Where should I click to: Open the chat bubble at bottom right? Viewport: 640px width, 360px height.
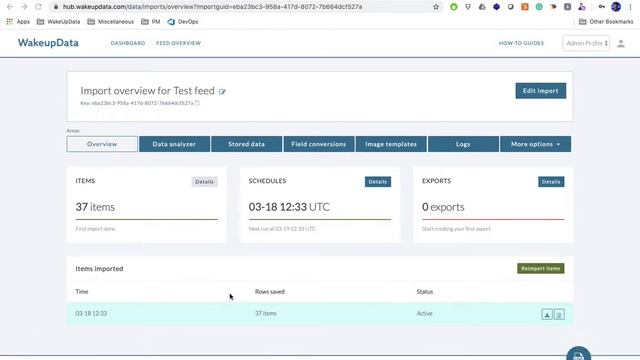pos(578,354)
